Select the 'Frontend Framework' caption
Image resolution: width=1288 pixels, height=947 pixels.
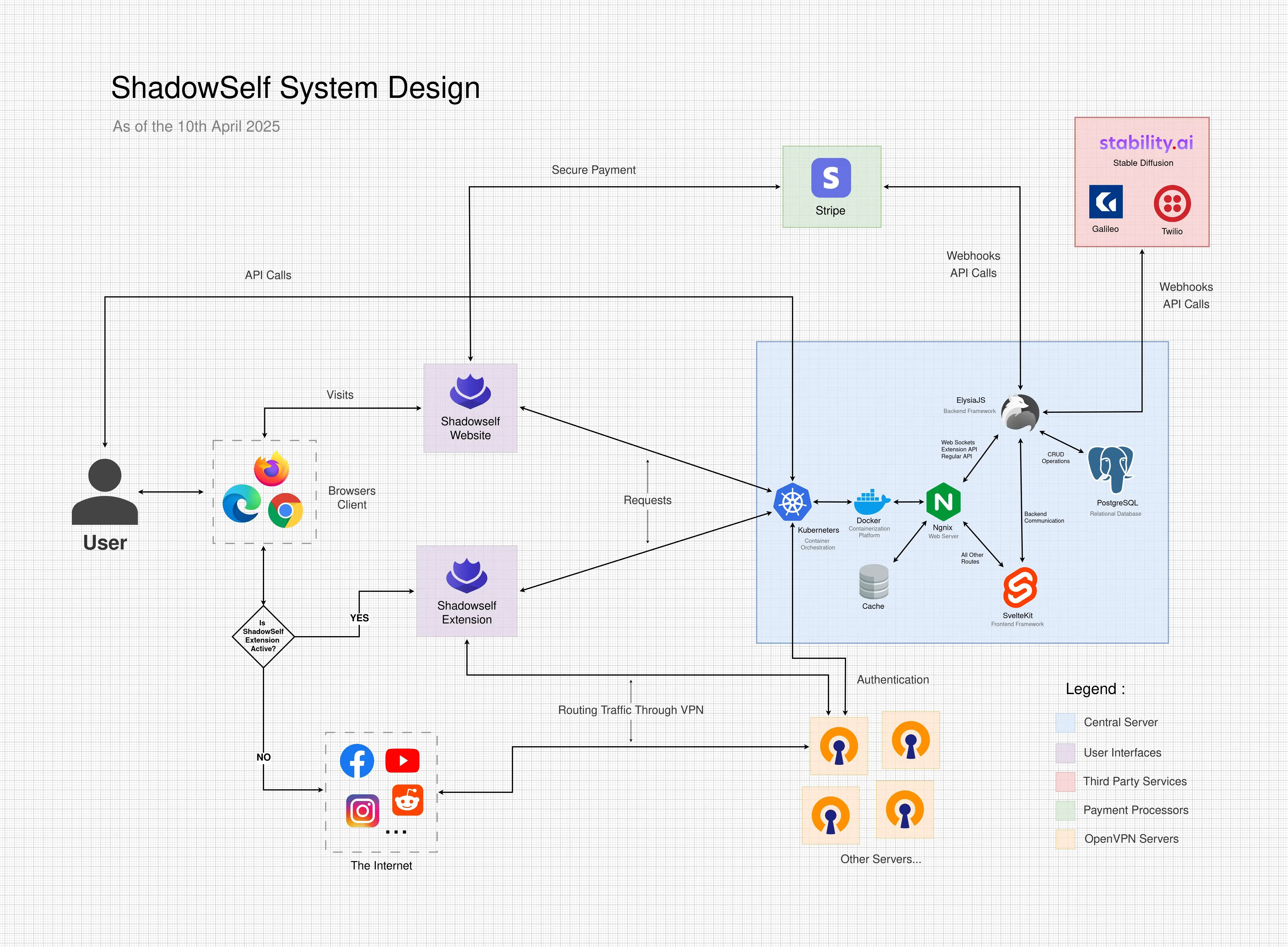[1017, 624]
